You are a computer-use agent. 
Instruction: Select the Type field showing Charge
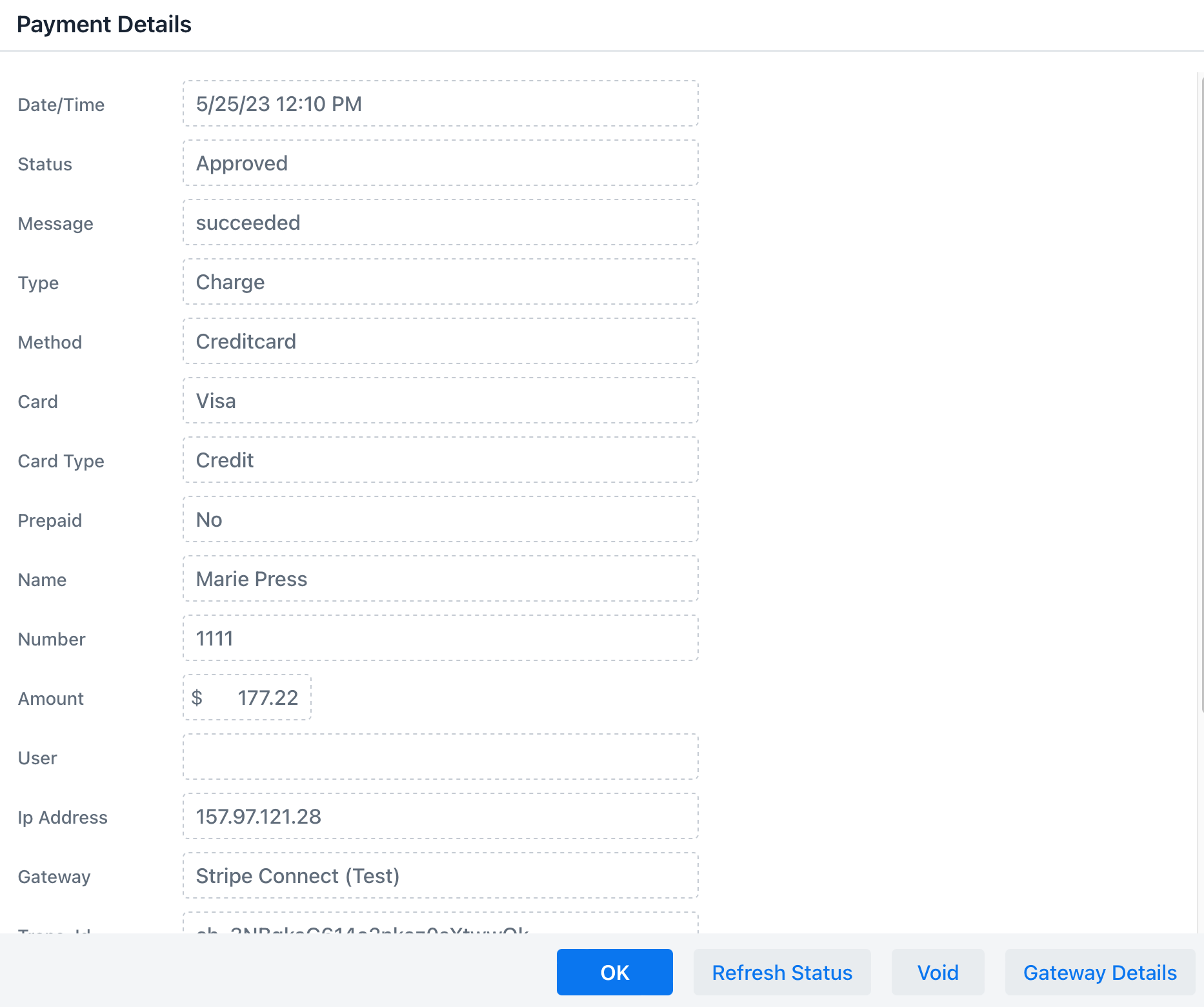coord(441,281)
